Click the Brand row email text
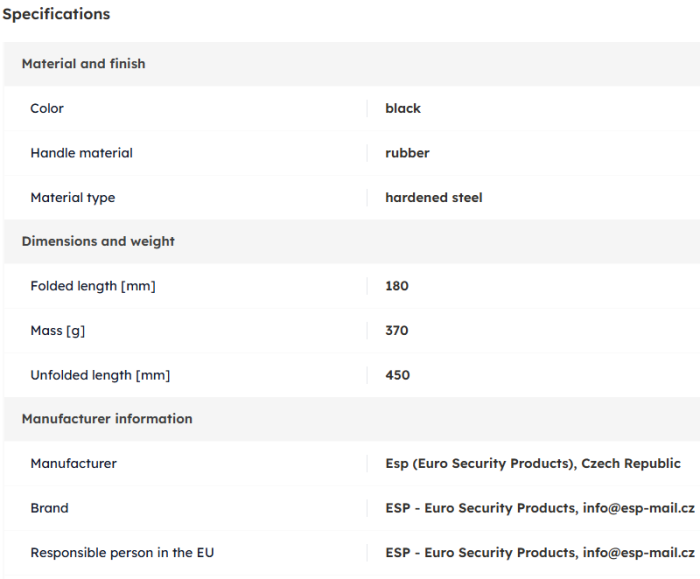Screen dimensions: 700x579 point(638,508)
